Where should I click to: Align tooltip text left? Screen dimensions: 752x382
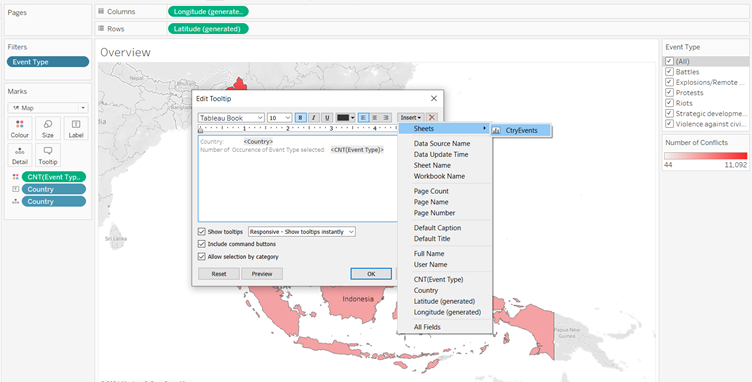coord(363,117)
